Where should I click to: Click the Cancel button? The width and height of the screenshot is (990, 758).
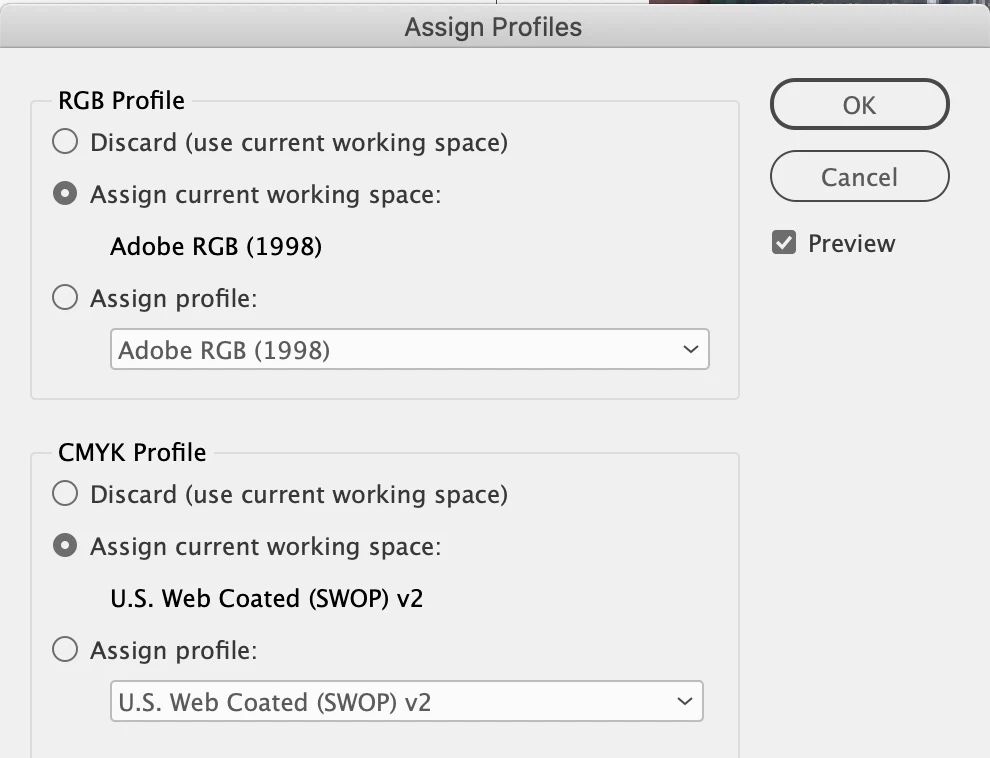859,177
